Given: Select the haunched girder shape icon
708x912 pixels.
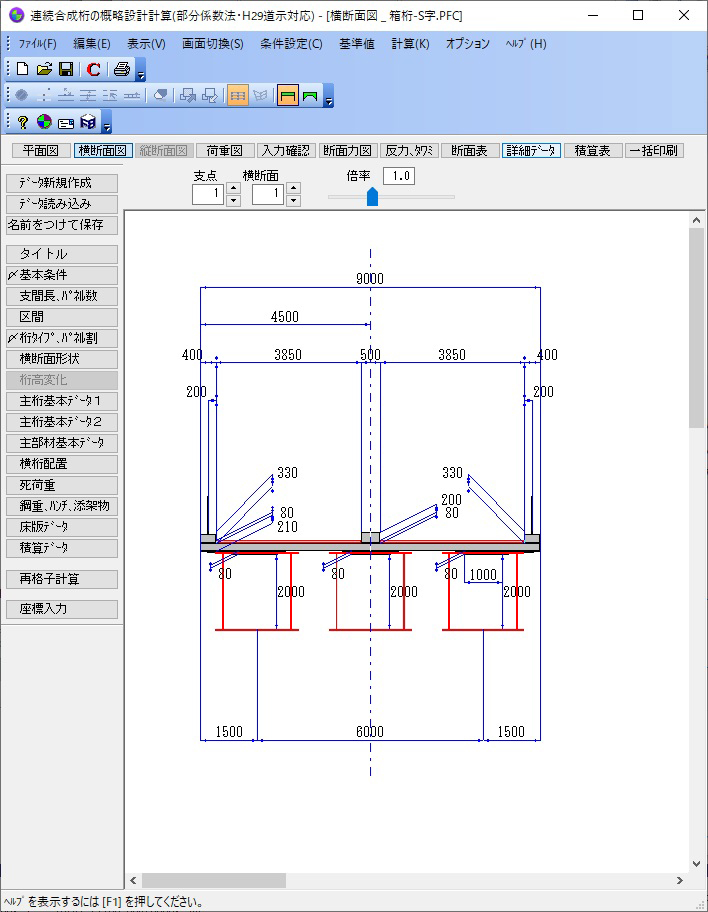Looking at the screenshot, I should 310,95.
